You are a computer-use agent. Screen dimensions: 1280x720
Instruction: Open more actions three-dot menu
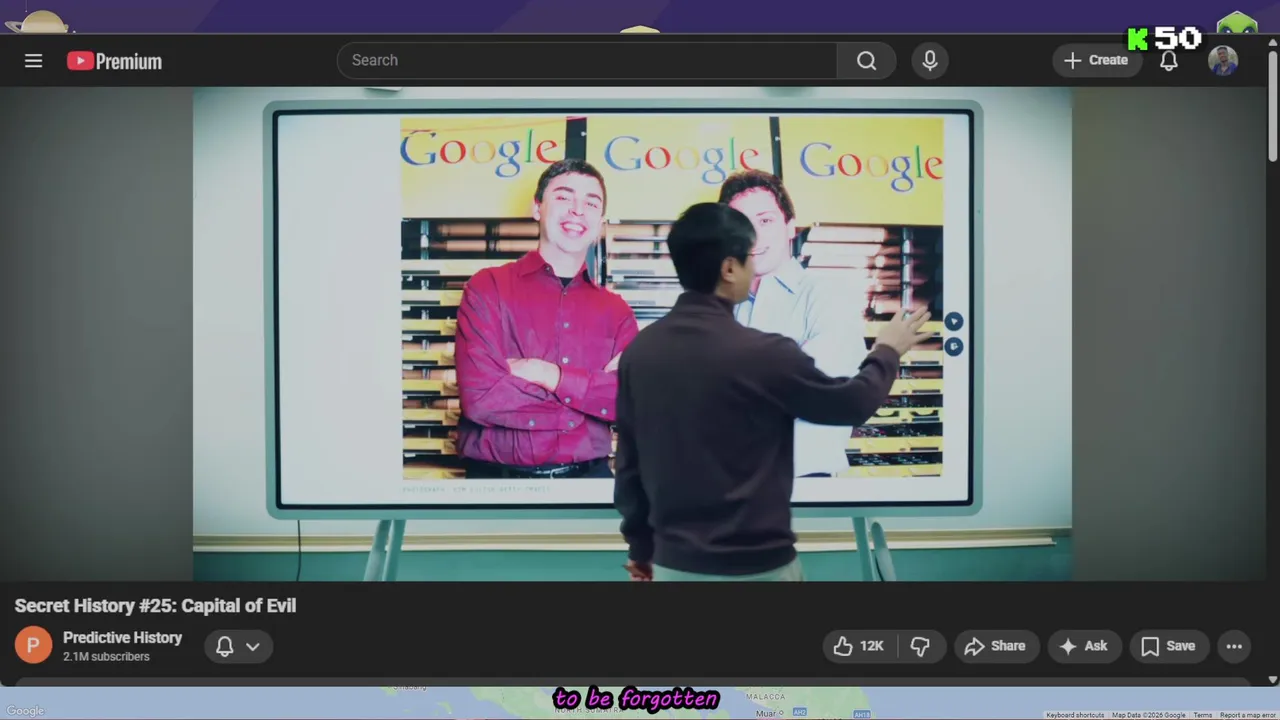1234,646
